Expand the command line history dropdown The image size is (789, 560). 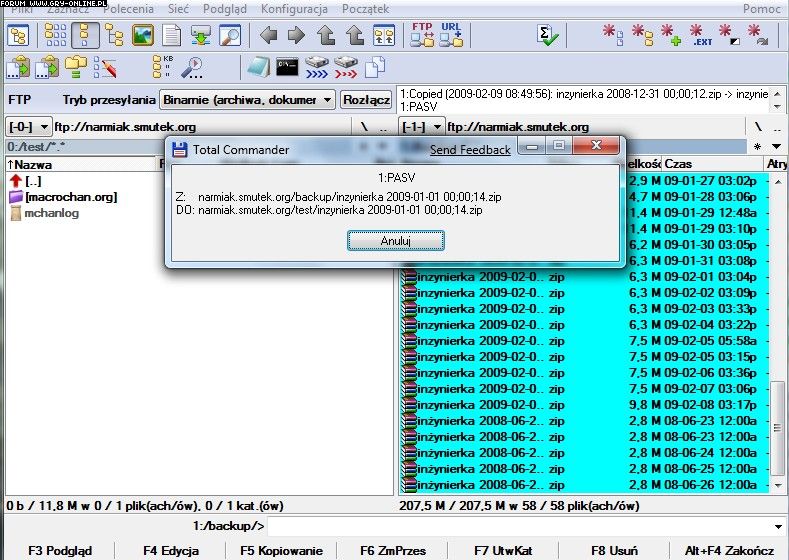point(778,526)
